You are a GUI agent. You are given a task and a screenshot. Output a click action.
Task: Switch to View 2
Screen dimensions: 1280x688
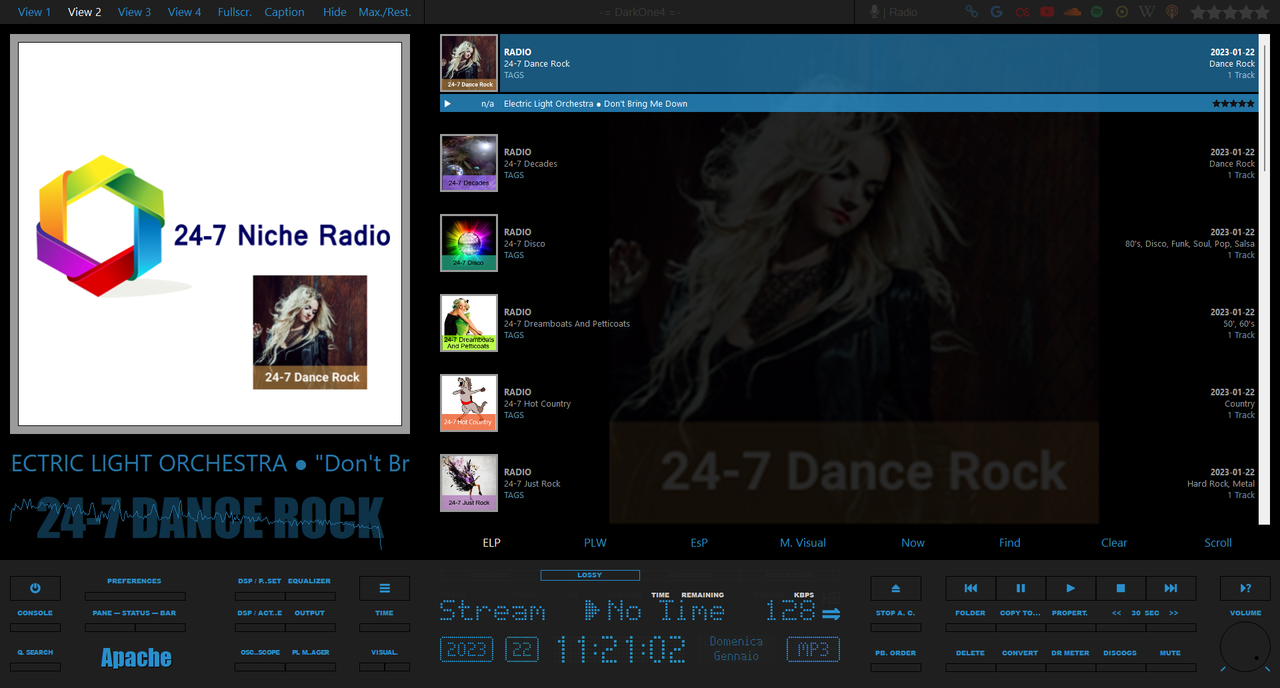[84, 12]
